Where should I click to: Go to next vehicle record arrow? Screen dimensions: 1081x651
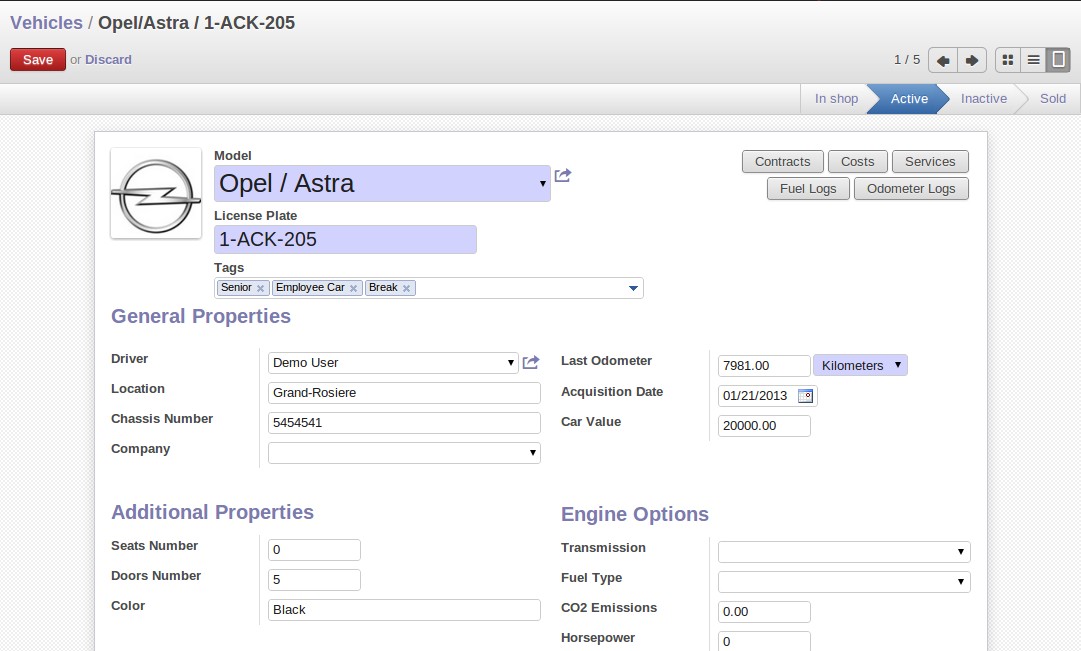point(972,60)
